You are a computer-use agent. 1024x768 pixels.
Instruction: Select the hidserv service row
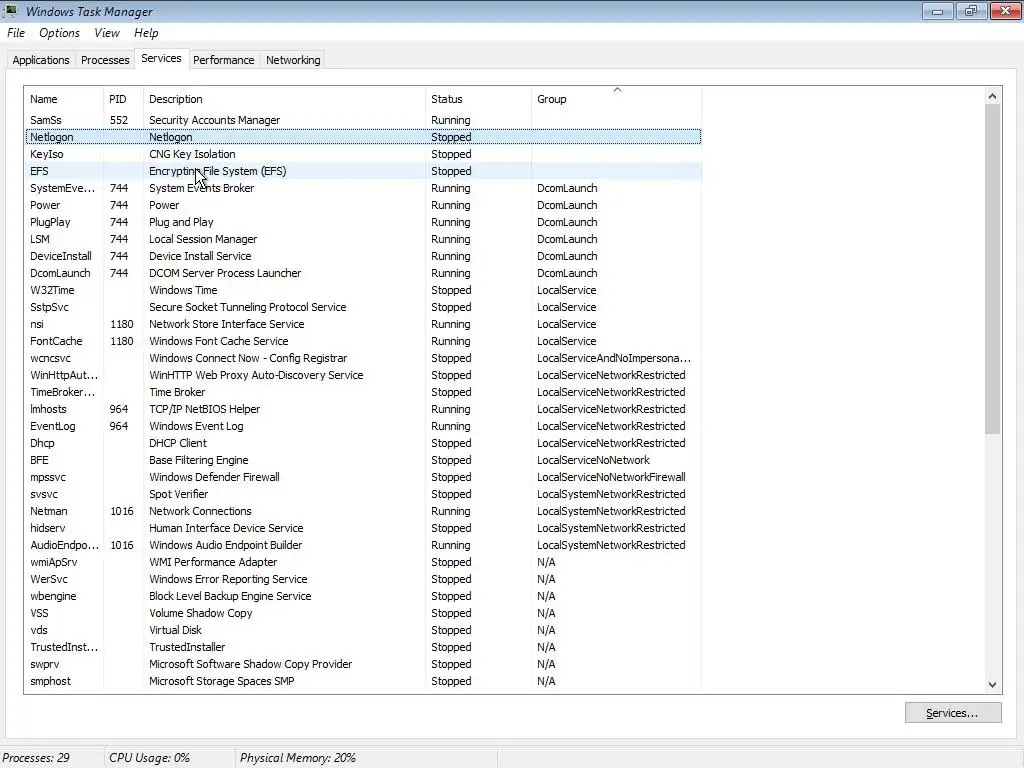point(363,528)
